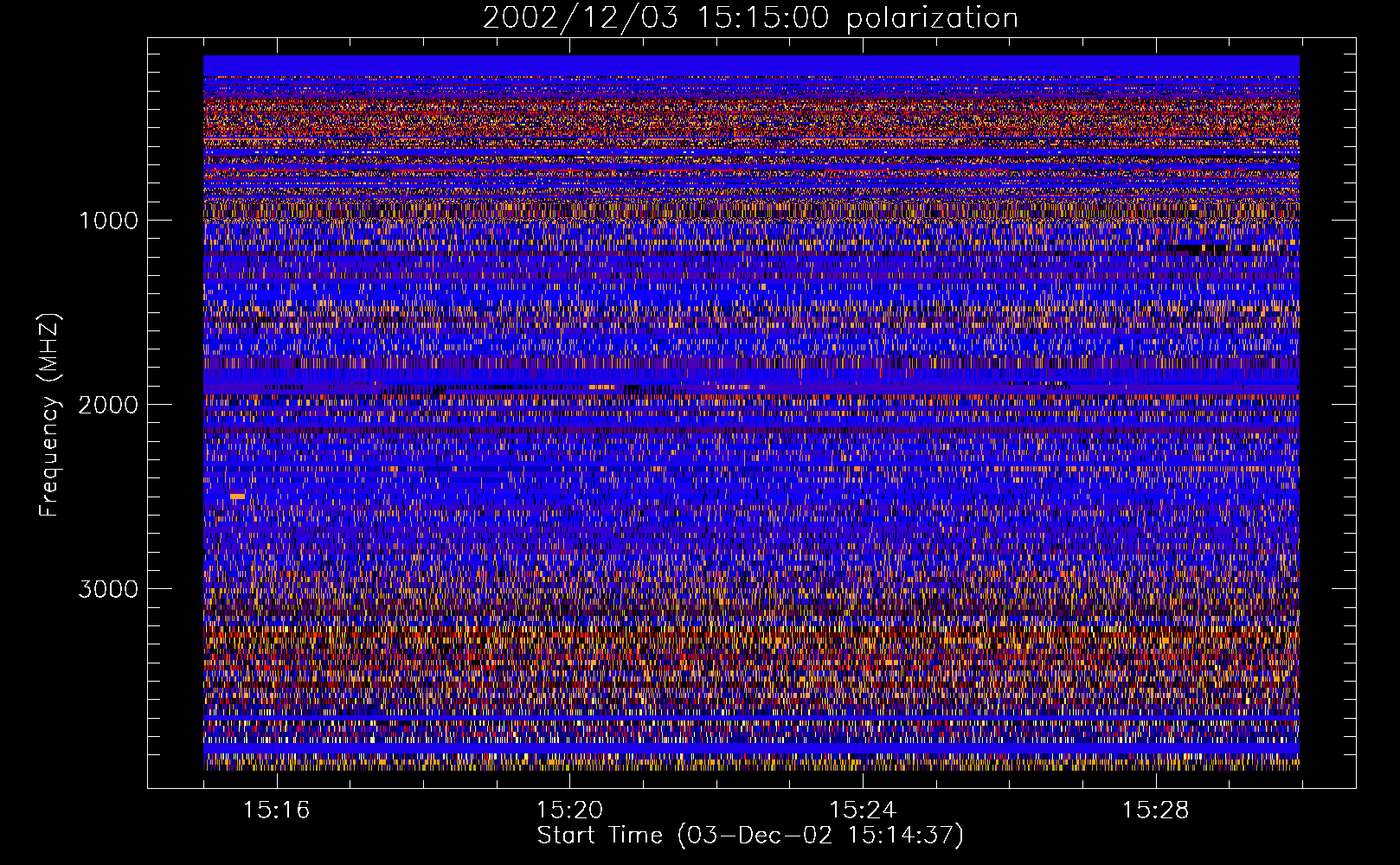Screen dimensions: 1400x865
Task: Click the 'Frequency (MHZ)' axis label
Action: tap(49, 414)
